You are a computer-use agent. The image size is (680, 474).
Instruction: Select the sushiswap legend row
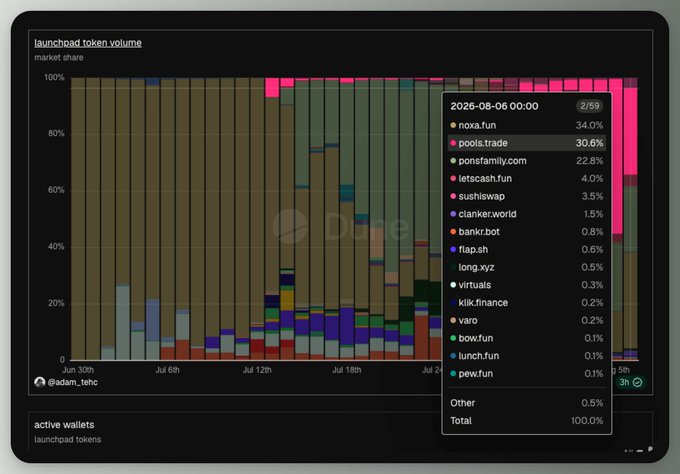point(526,196)
